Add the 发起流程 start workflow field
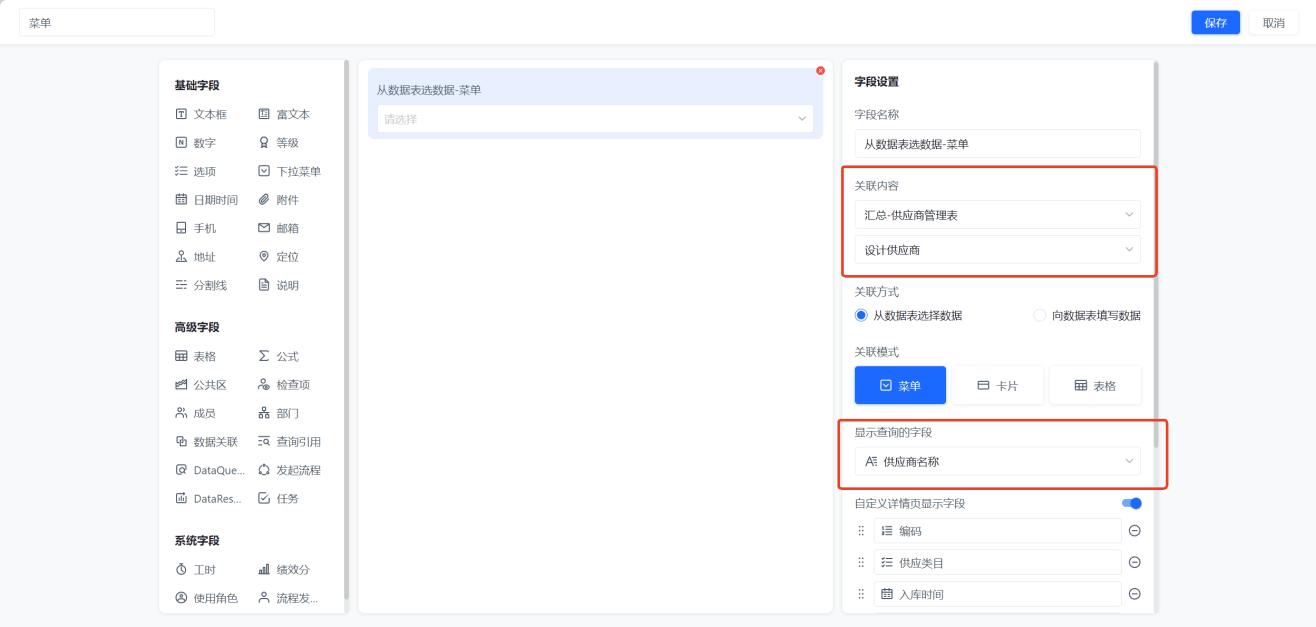Screen dimensions: 1316x627 [290, 470]
